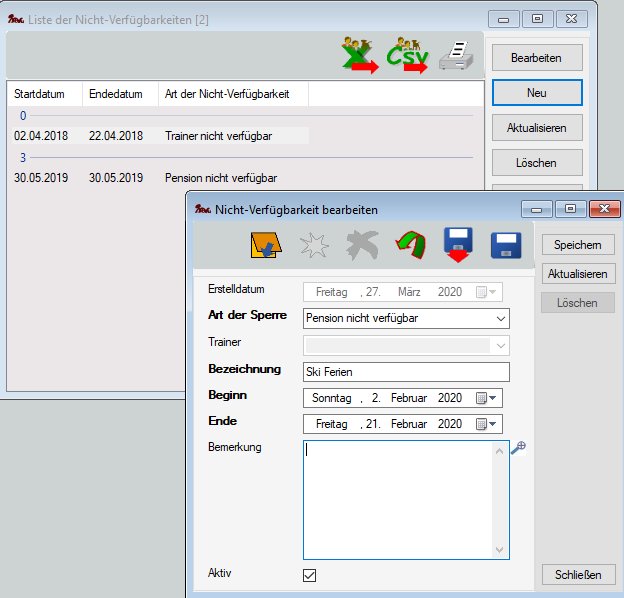Click the Excel export icon
The width and height of the screenshot is (624, 598).
tap(359, 55)
